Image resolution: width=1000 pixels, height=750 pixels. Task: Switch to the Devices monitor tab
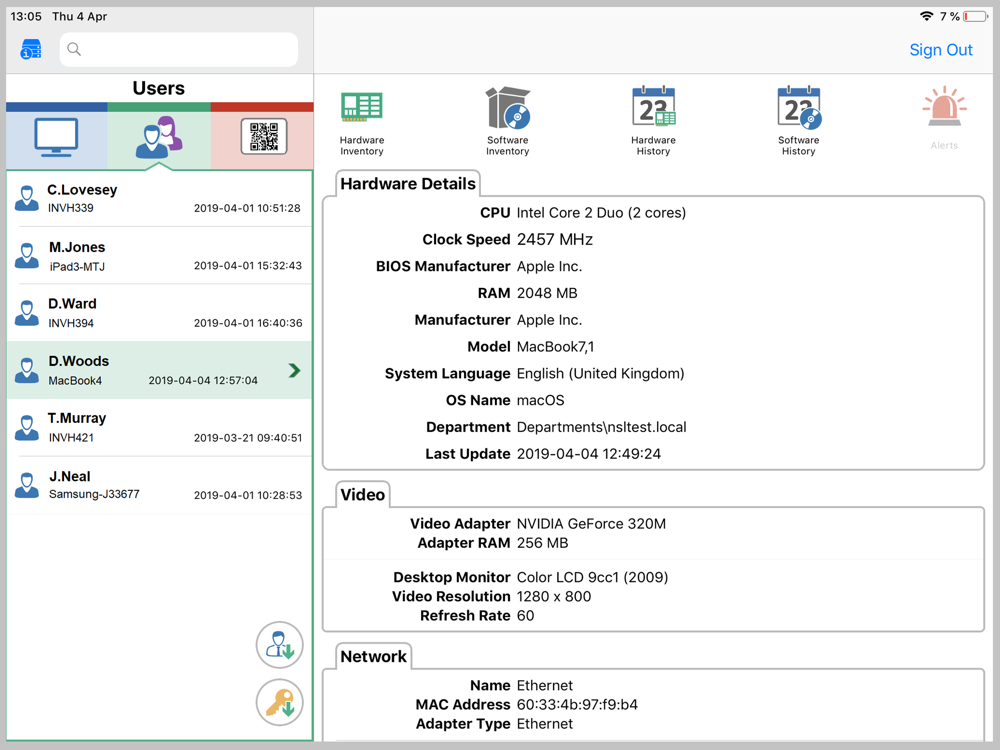[x=57, y=137]
